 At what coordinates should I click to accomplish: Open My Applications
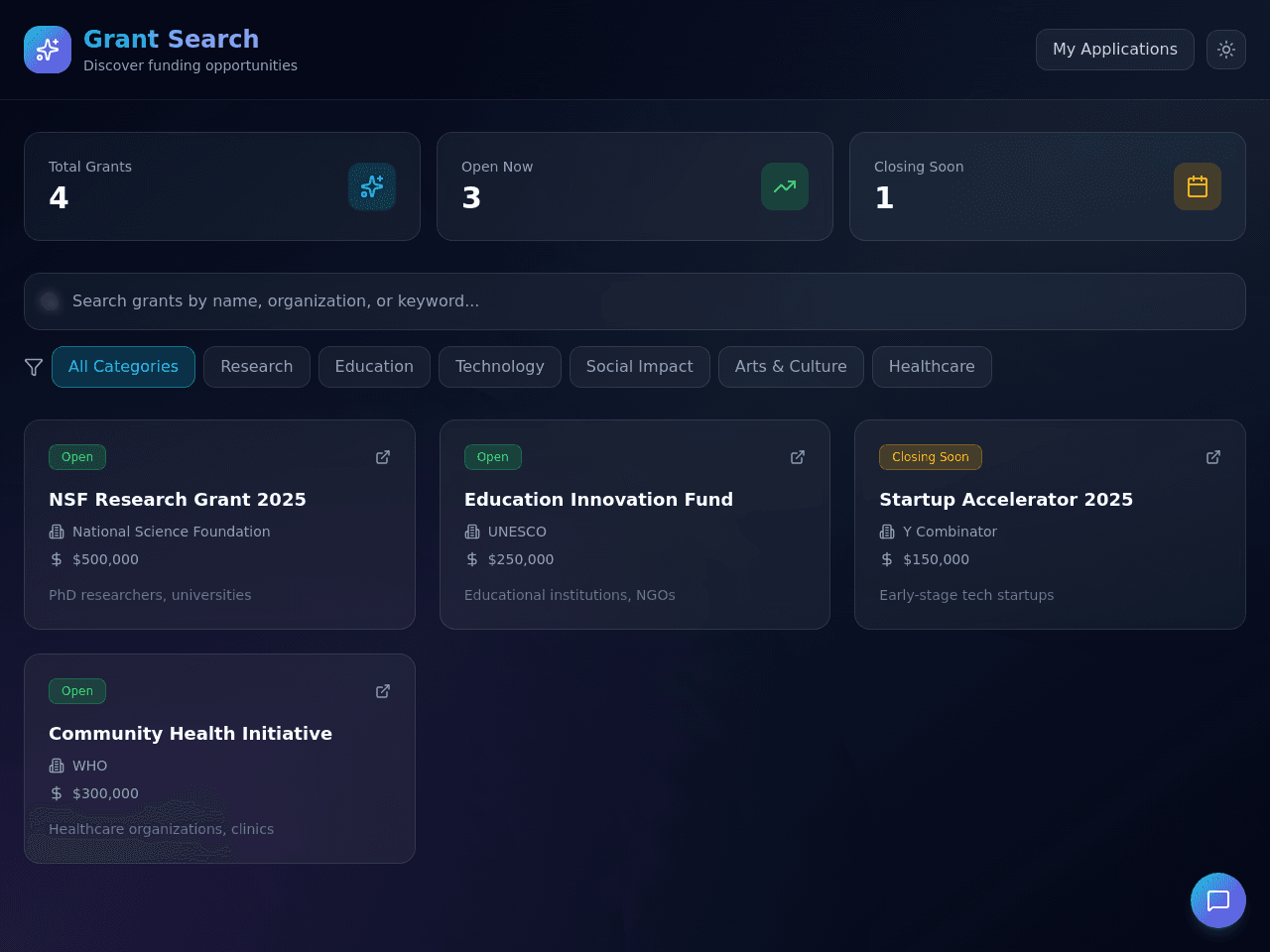(1115, 50)
